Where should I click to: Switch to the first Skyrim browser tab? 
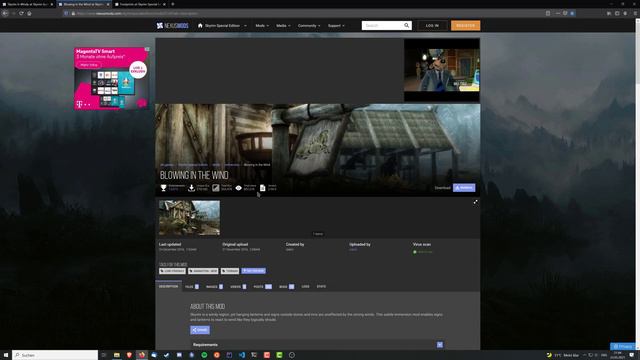(x=27, y=4)
